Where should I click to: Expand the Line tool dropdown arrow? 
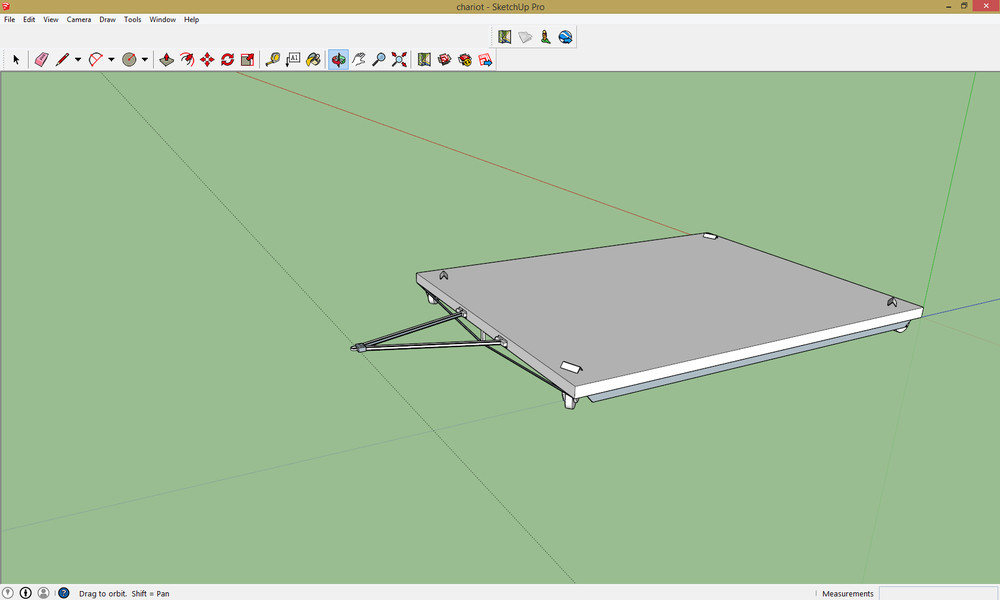[78, 60]
